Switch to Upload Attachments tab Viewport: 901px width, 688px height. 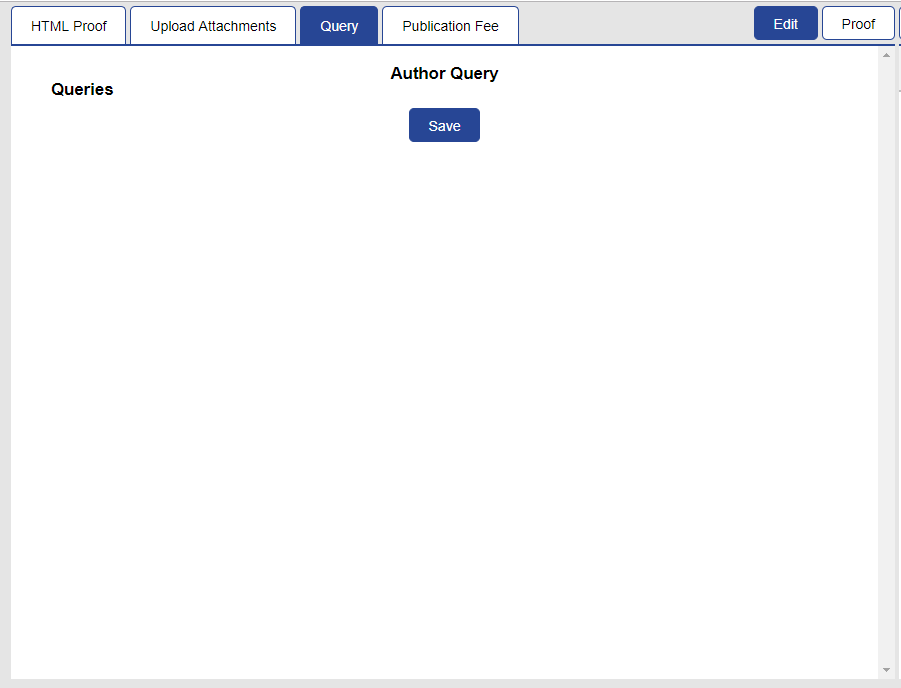[213, 26]
